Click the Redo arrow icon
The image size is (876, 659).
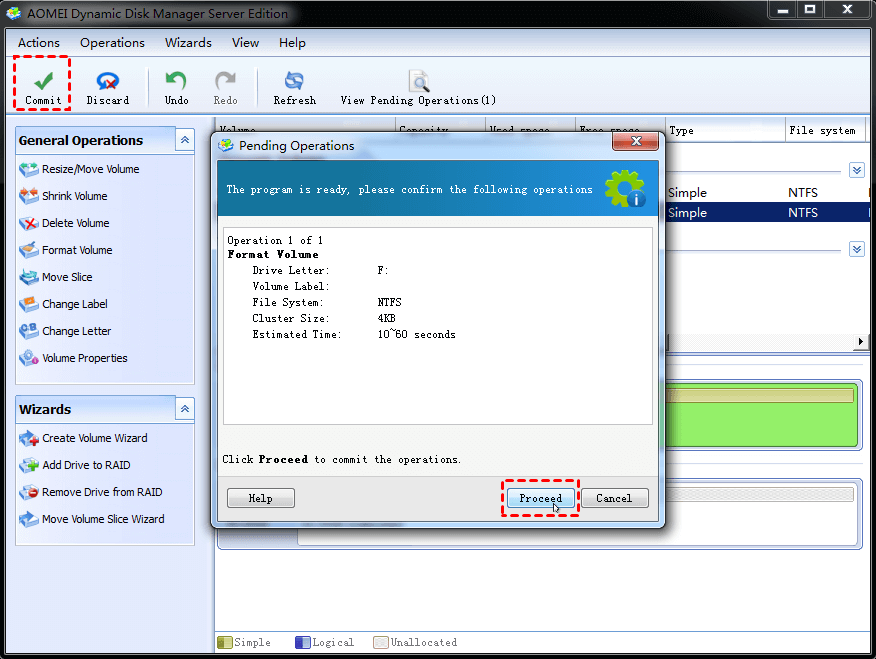point(225,81)
